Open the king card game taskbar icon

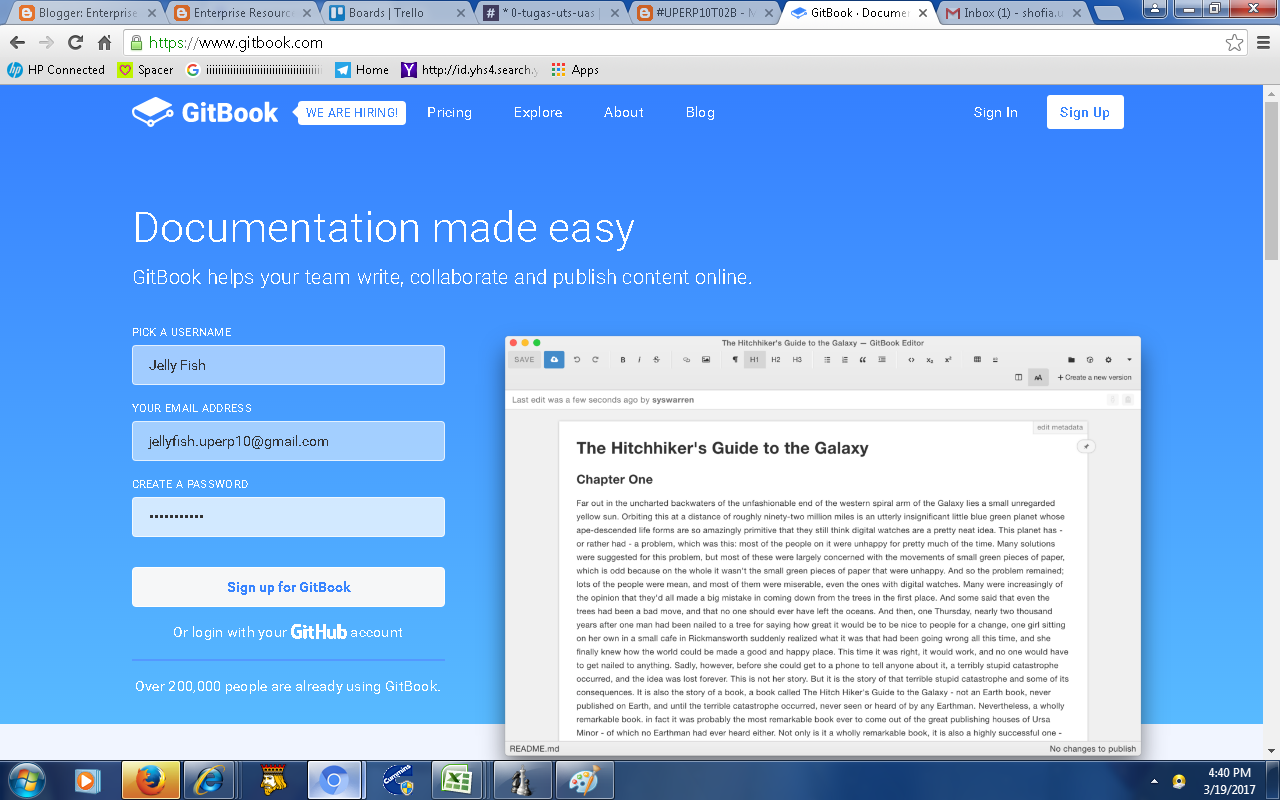click(271, 780)
